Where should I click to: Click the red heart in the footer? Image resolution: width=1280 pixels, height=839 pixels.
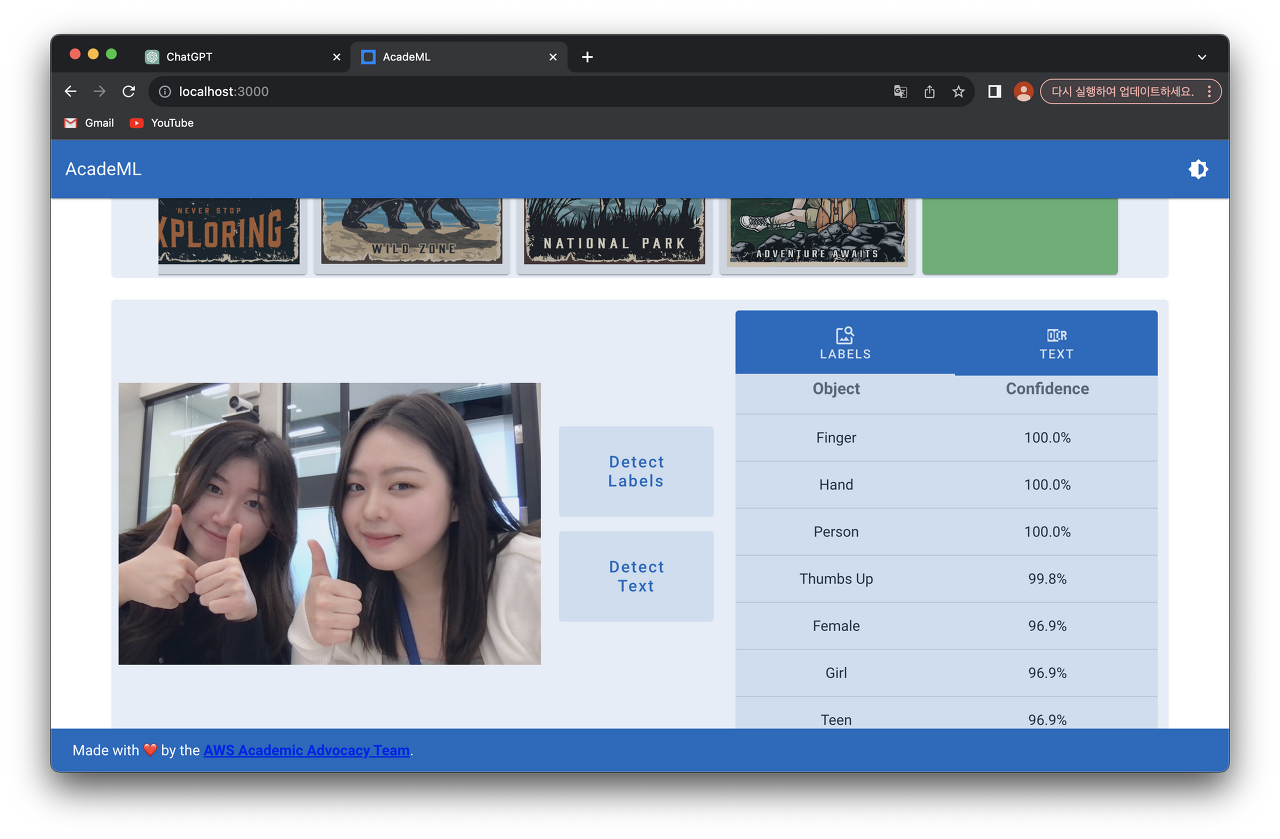pos(150,750)
